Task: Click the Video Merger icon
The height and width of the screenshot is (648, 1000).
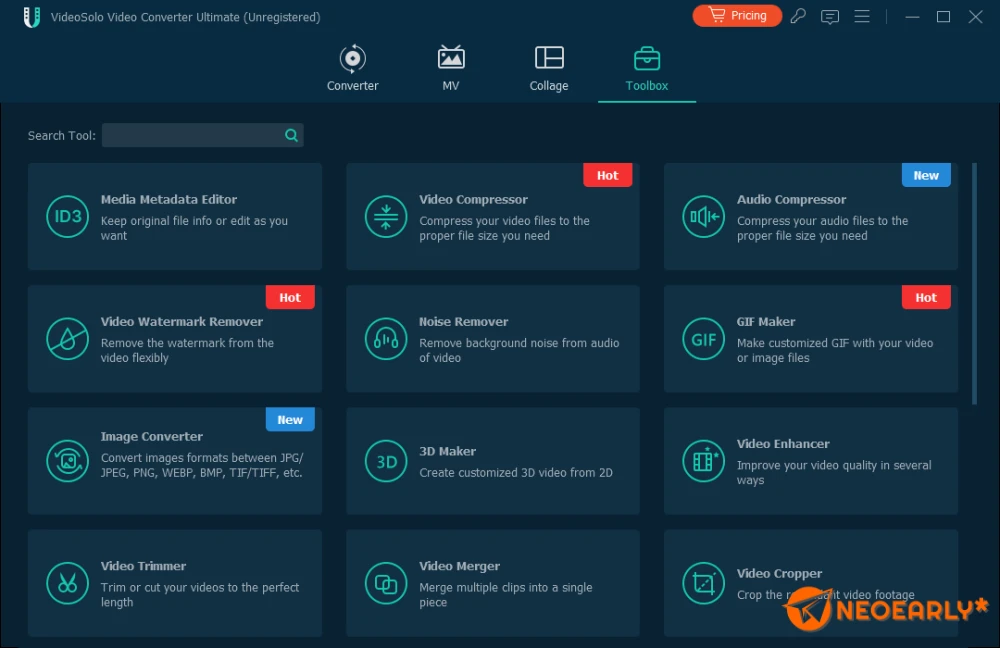Action: pos(386,583)
